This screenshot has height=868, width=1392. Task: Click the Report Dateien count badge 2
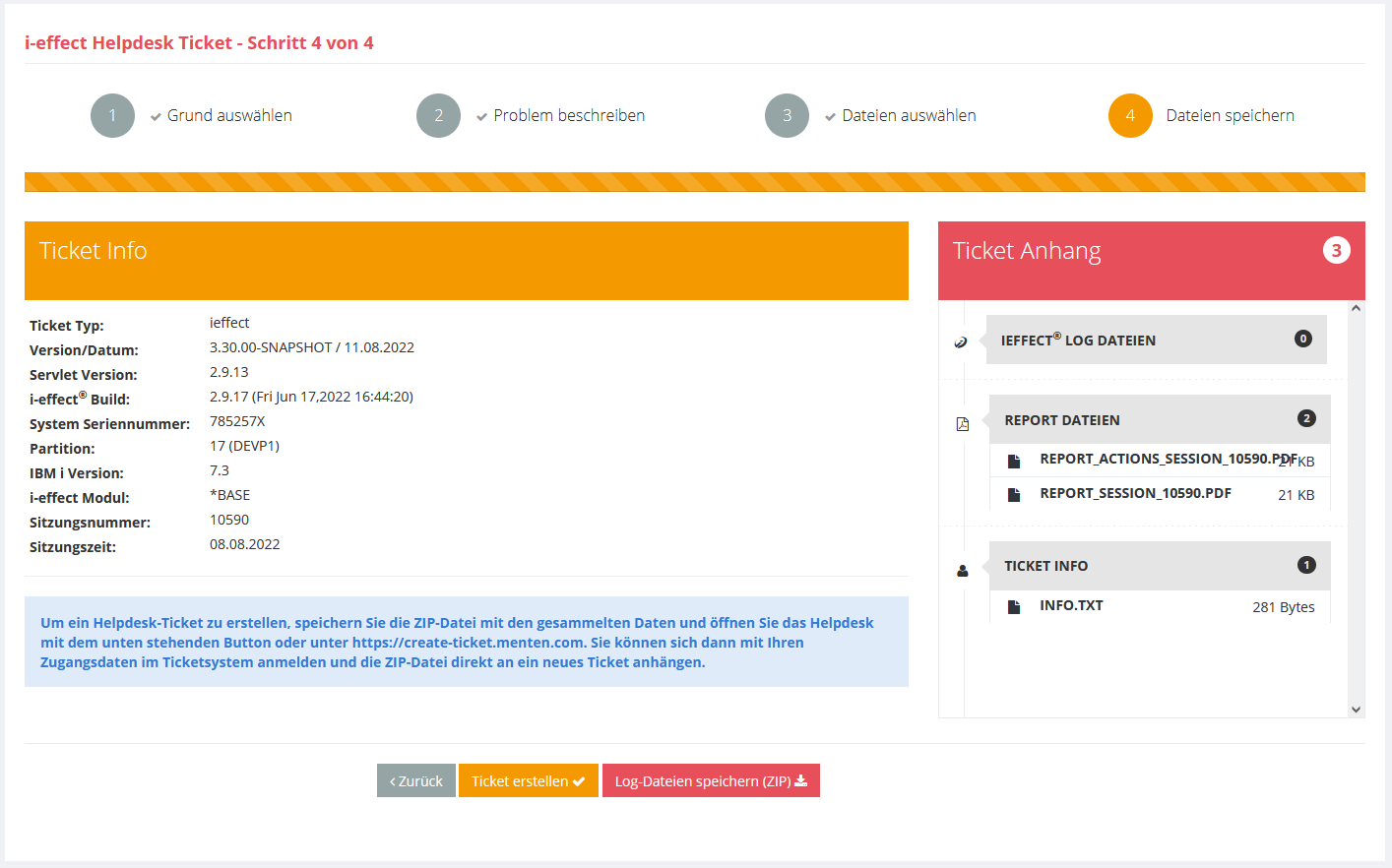pyautogui.click(x=1306, y=418)
